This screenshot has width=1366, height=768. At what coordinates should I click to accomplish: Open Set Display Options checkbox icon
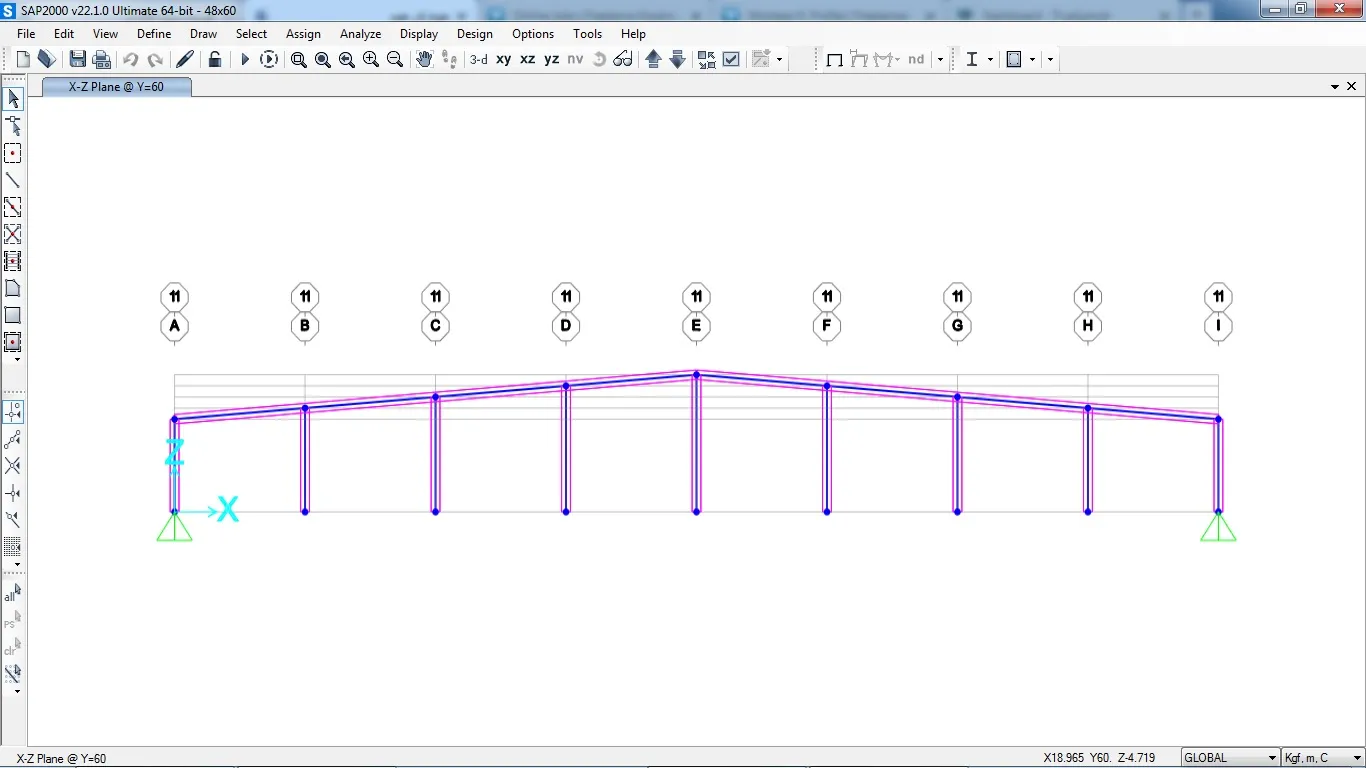pyautogui.click(x=732, y=60)
